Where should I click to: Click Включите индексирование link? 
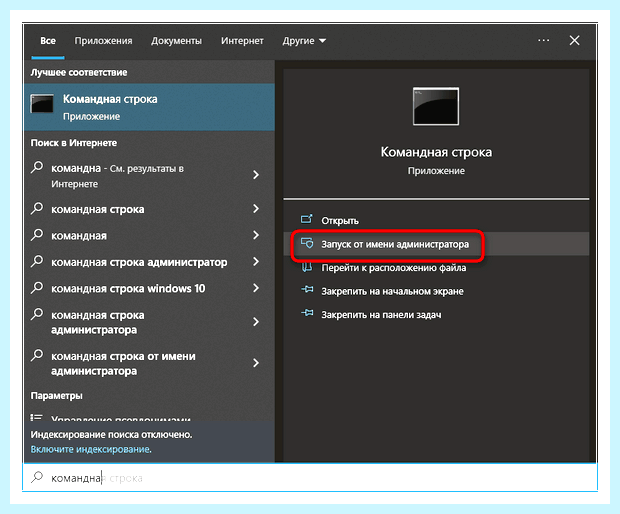(91, 449)
